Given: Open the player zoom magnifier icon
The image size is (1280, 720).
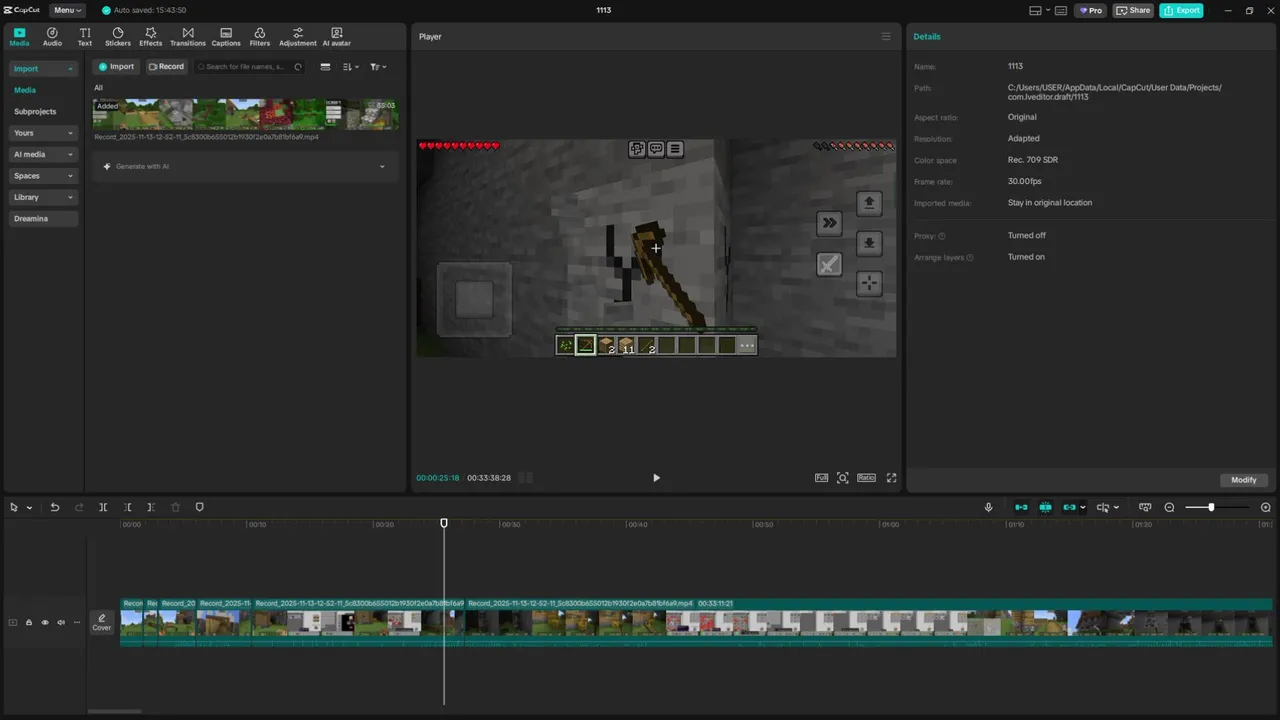Looking at the screenshot, I should tap(843, 478).
